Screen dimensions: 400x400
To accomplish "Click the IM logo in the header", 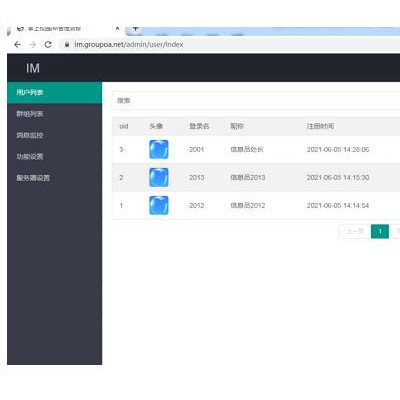I will tap(33, 68).
